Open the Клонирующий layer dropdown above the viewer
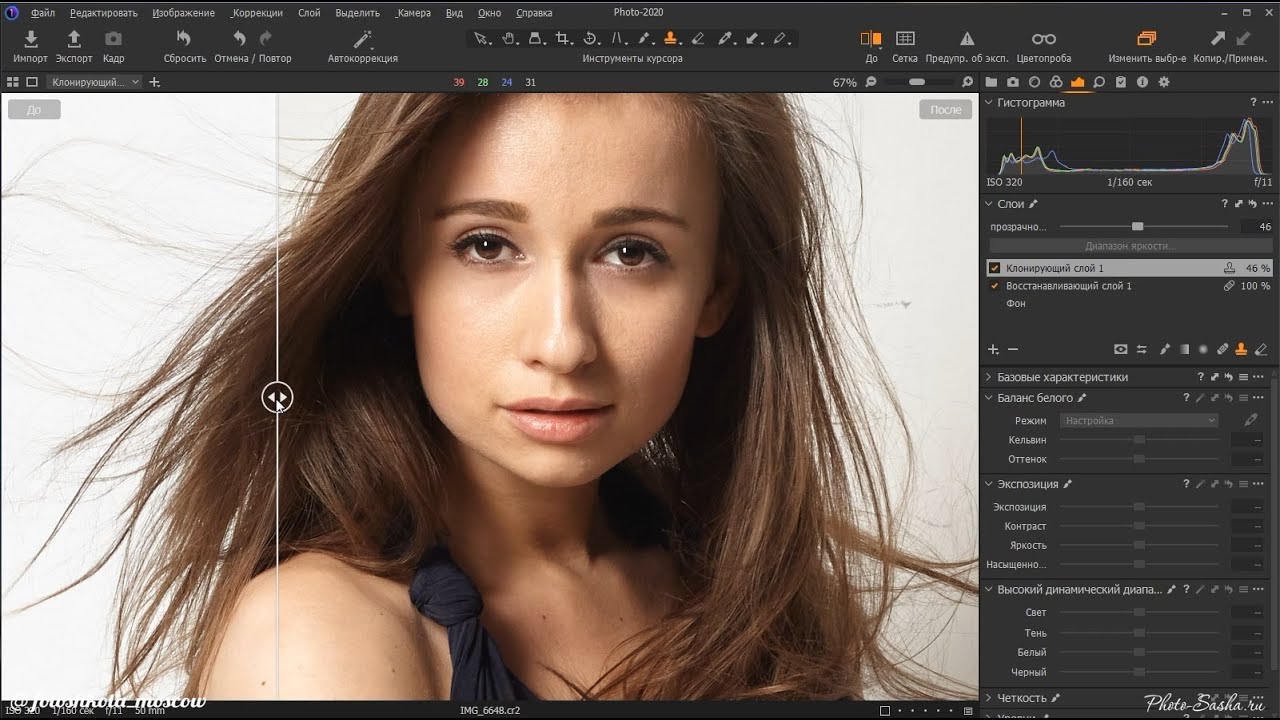1280x720 pixels. tap(95, 82)
